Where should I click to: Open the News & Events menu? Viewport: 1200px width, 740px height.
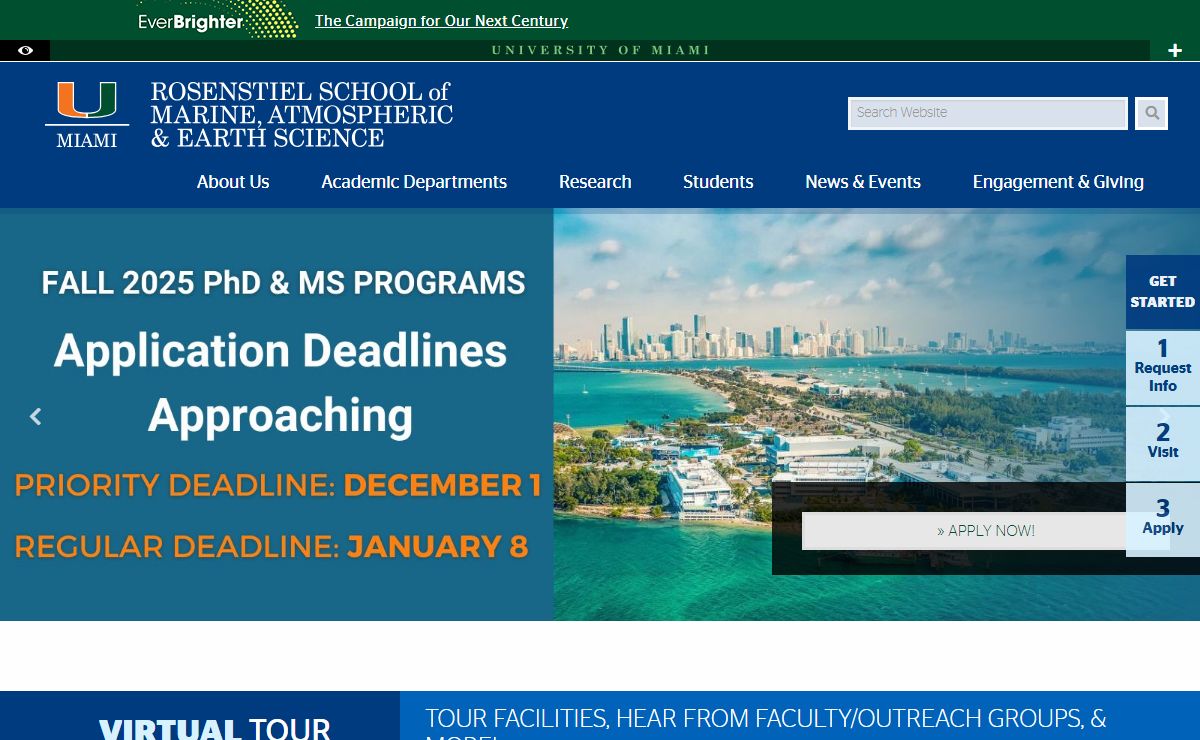coord(863,182)
